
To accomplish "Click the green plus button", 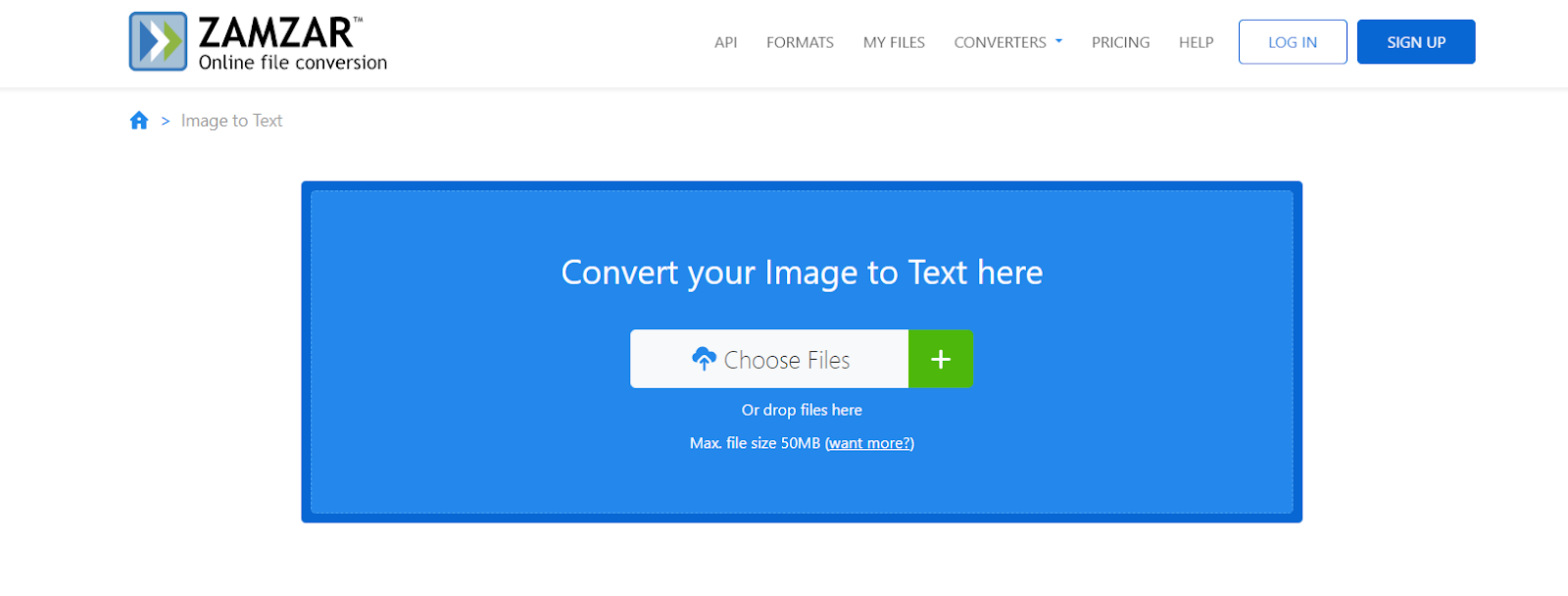I will coord(941,360).
